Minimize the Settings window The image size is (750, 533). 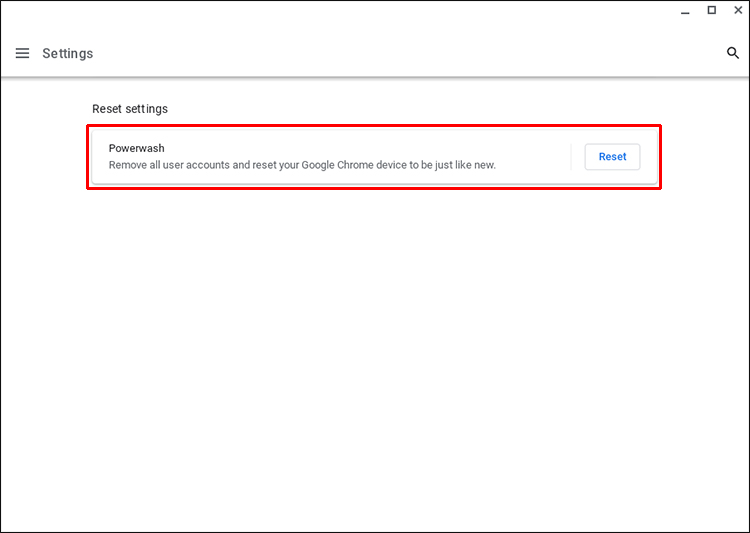pyautogui.click(x=685, y=11)
